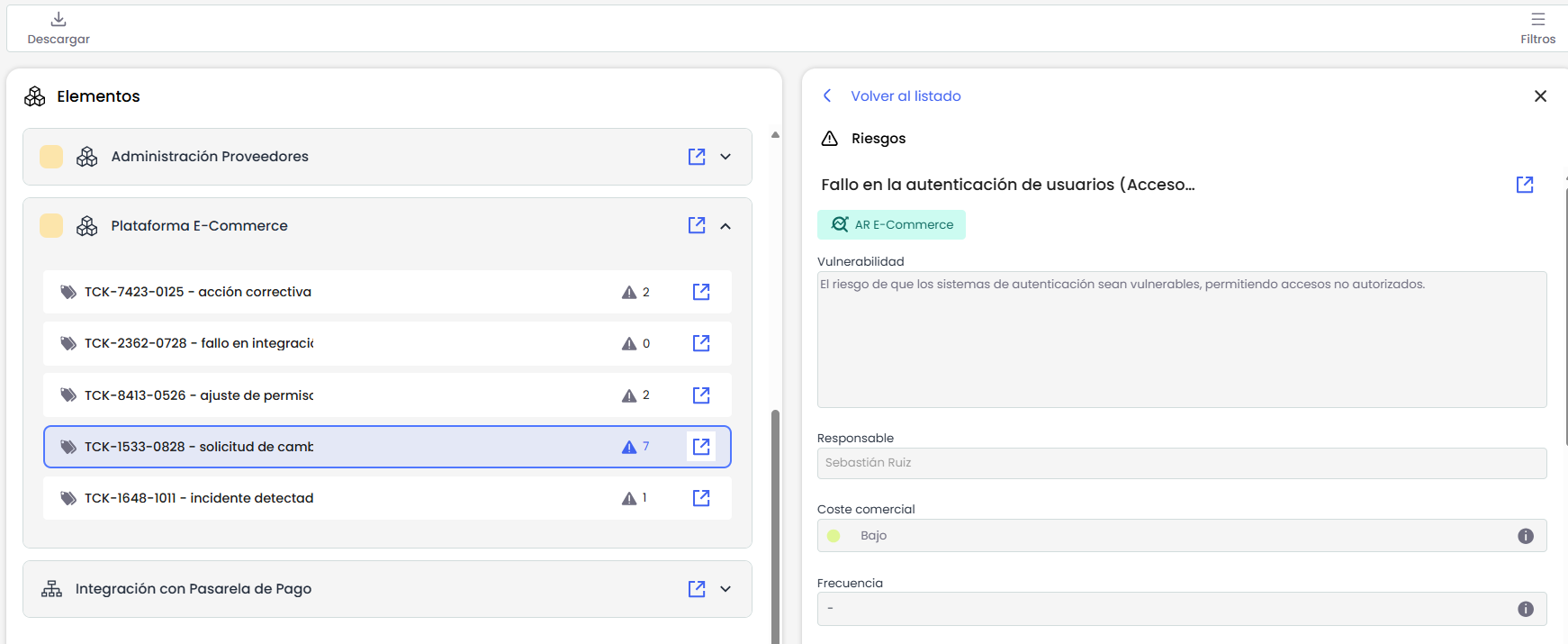This screenshot has height=644, width=1568.
Task: Click the Responsable field with Sebastián Ruiz
Action: click(1181, 463)
